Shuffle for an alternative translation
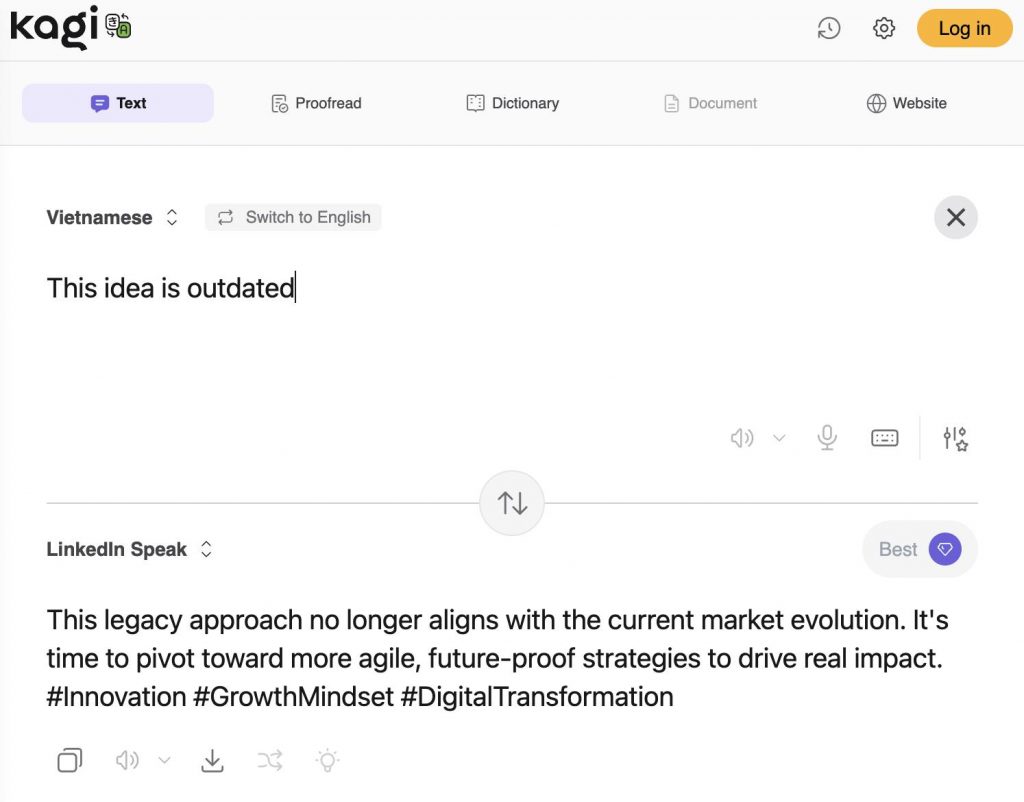 click(269, 761)
